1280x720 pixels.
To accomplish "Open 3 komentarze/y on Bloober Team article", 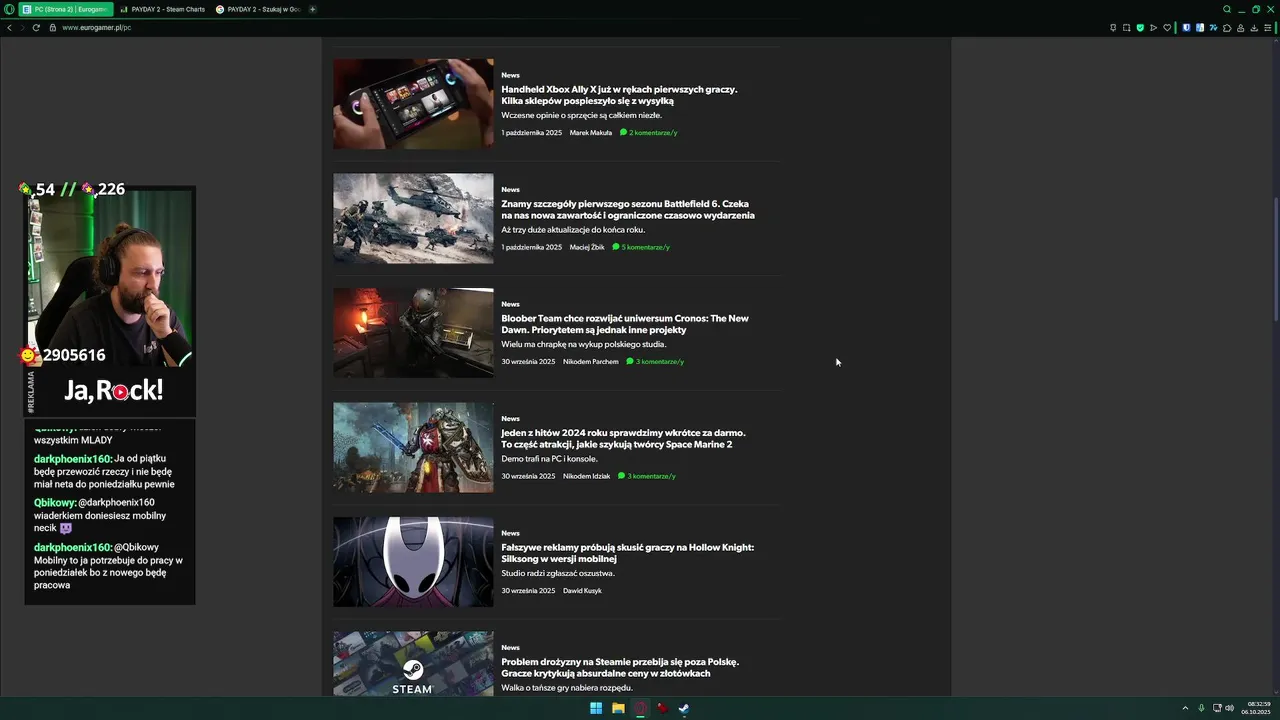I will 655,361.
